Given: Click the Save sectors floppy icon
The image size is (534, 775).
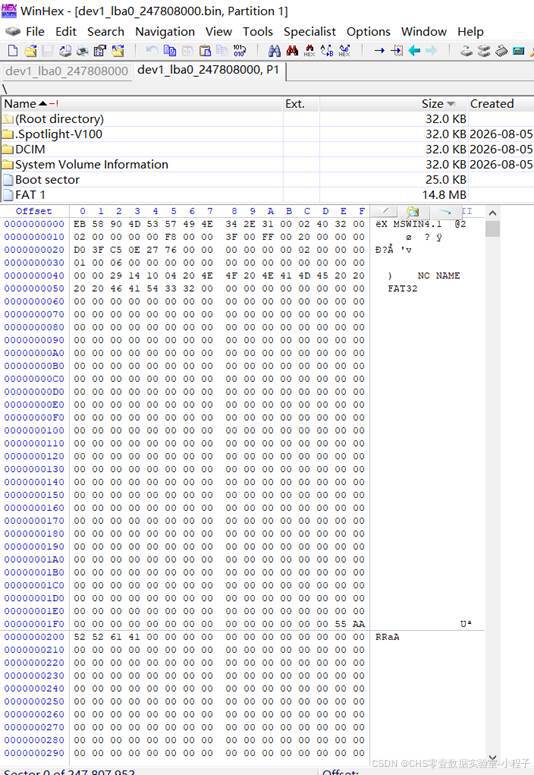Looking at the screenshot, I should 48,50.
